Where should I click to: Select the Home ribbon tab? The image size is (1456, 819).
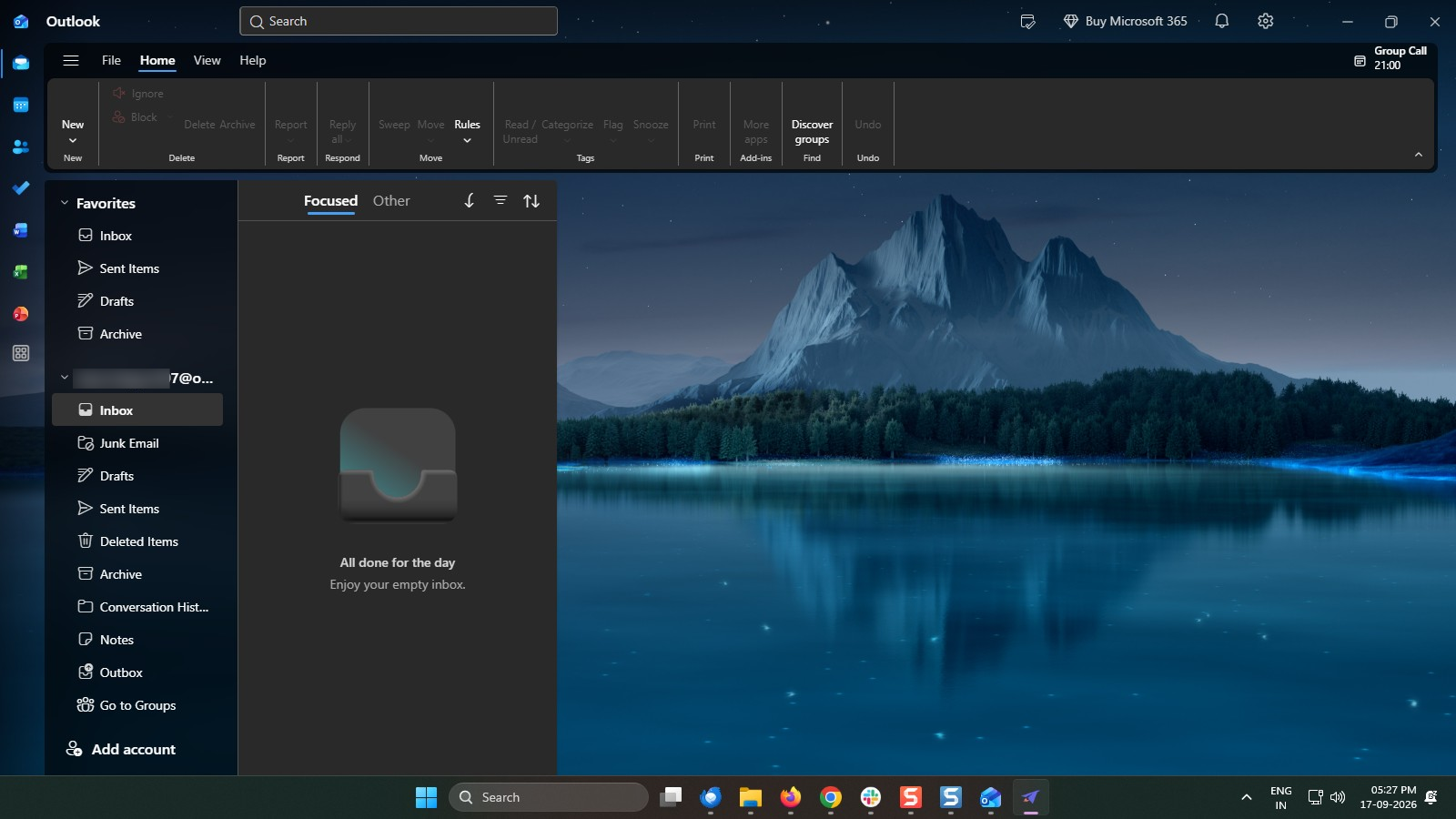tap(157, 60)
